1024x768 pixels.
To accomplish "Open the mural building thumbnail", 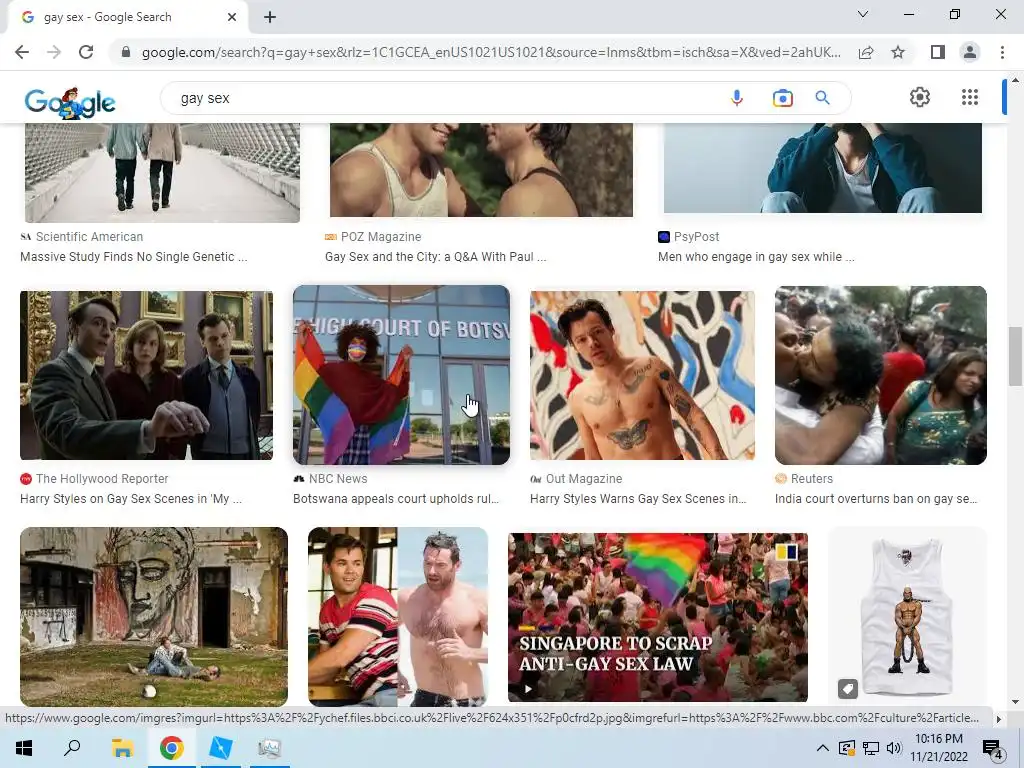I will (153, 616).
